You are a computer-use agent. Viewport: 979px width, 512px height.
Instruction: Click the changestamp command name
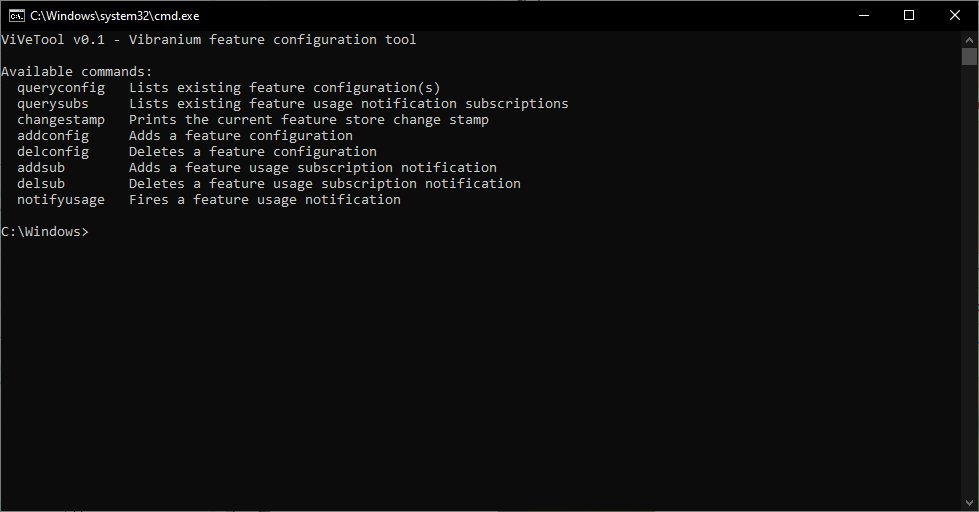click(61, 120)
